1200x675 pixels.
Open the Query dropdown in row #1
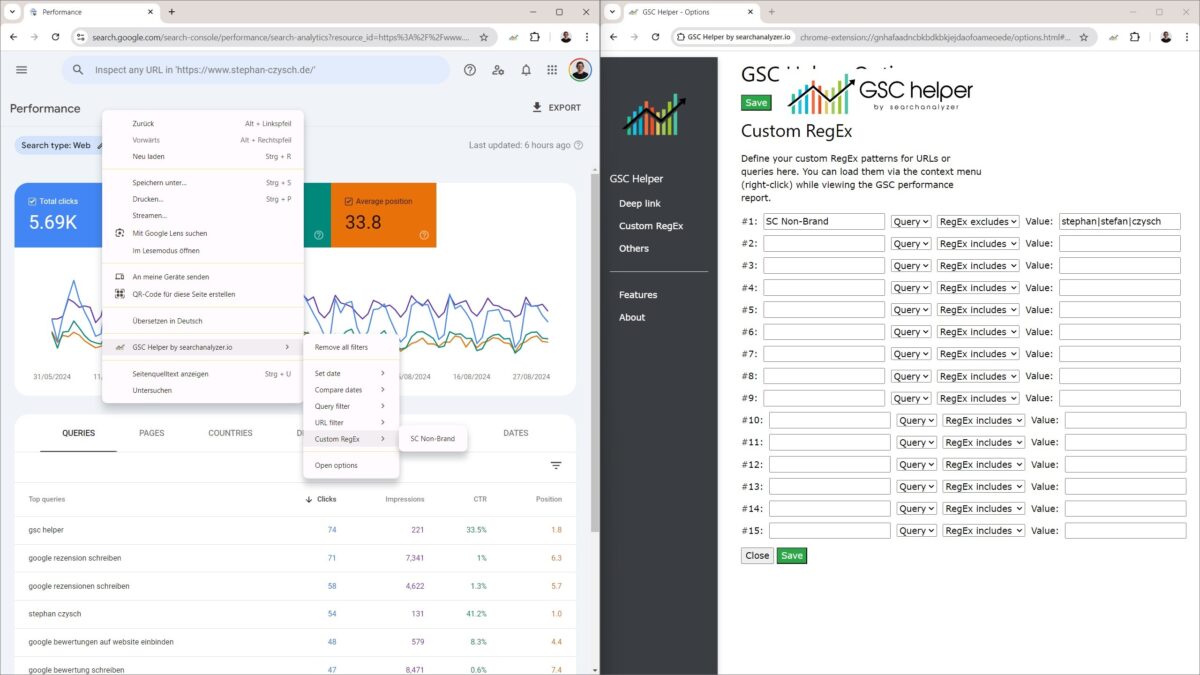point(911,221)
